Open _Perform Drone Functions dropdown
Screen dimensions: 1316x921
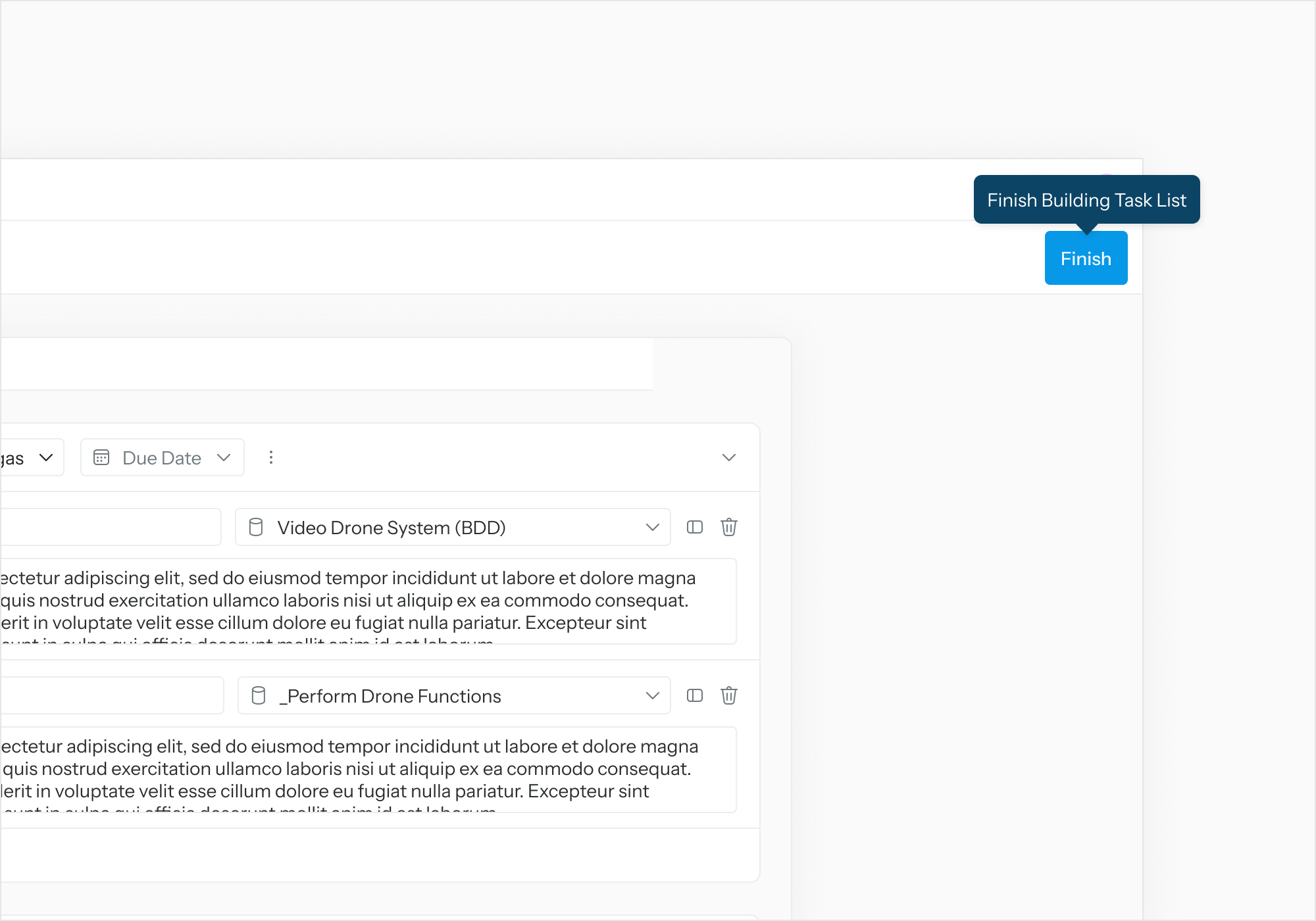click(x=454, y=696)
